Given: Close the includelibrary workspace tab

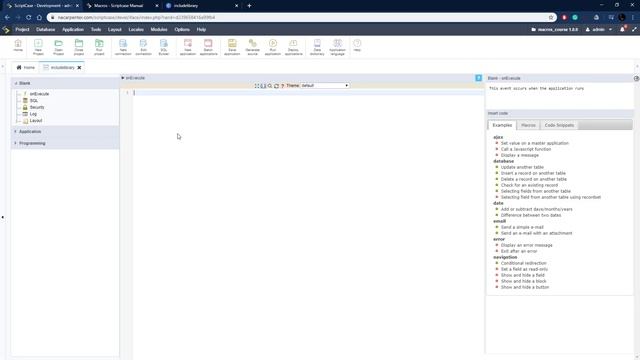Looking at the screenshot, I should [x=79, y=67].
